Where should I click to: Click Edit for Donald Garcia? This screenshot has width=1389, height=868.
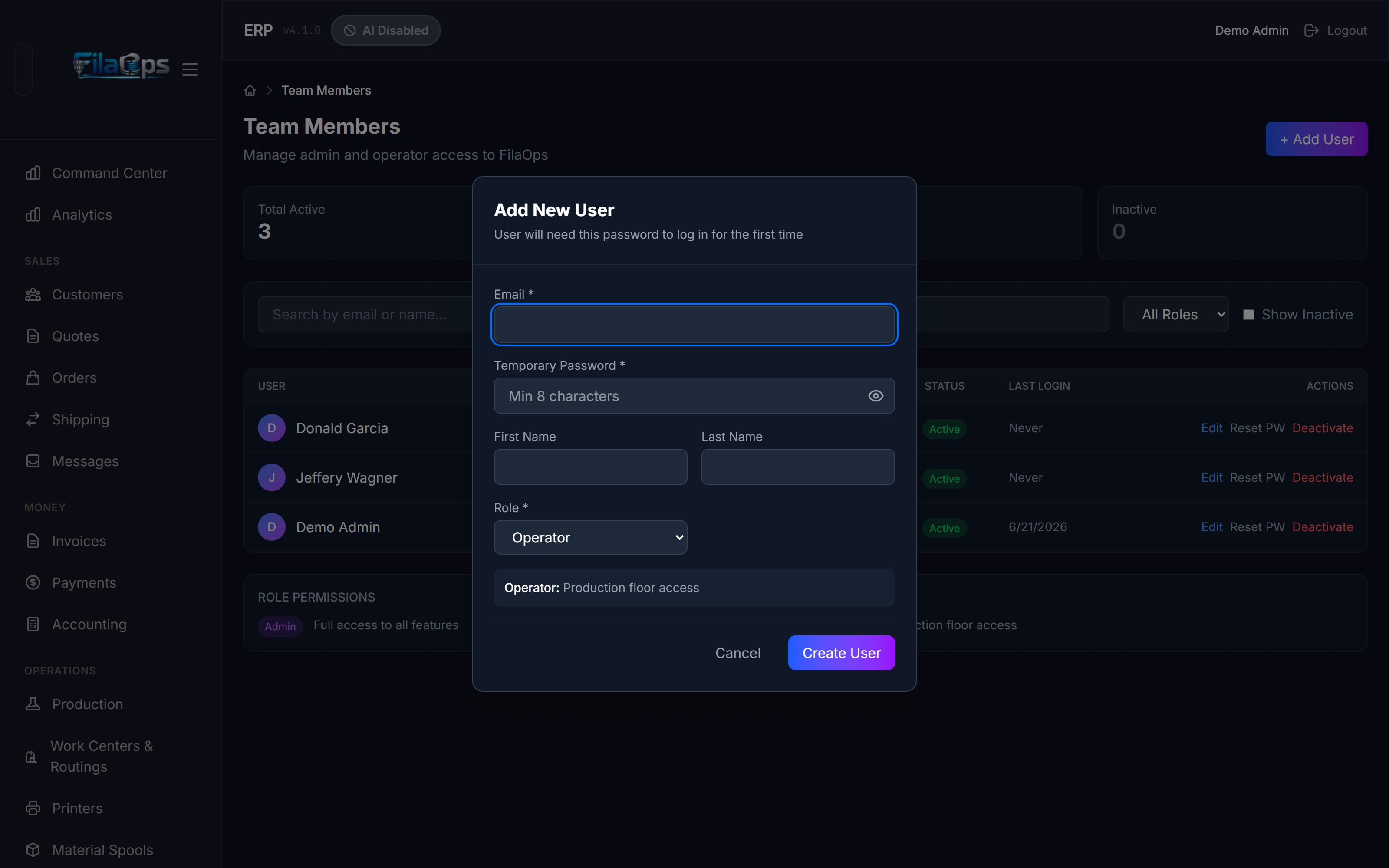click(1211, 428)
